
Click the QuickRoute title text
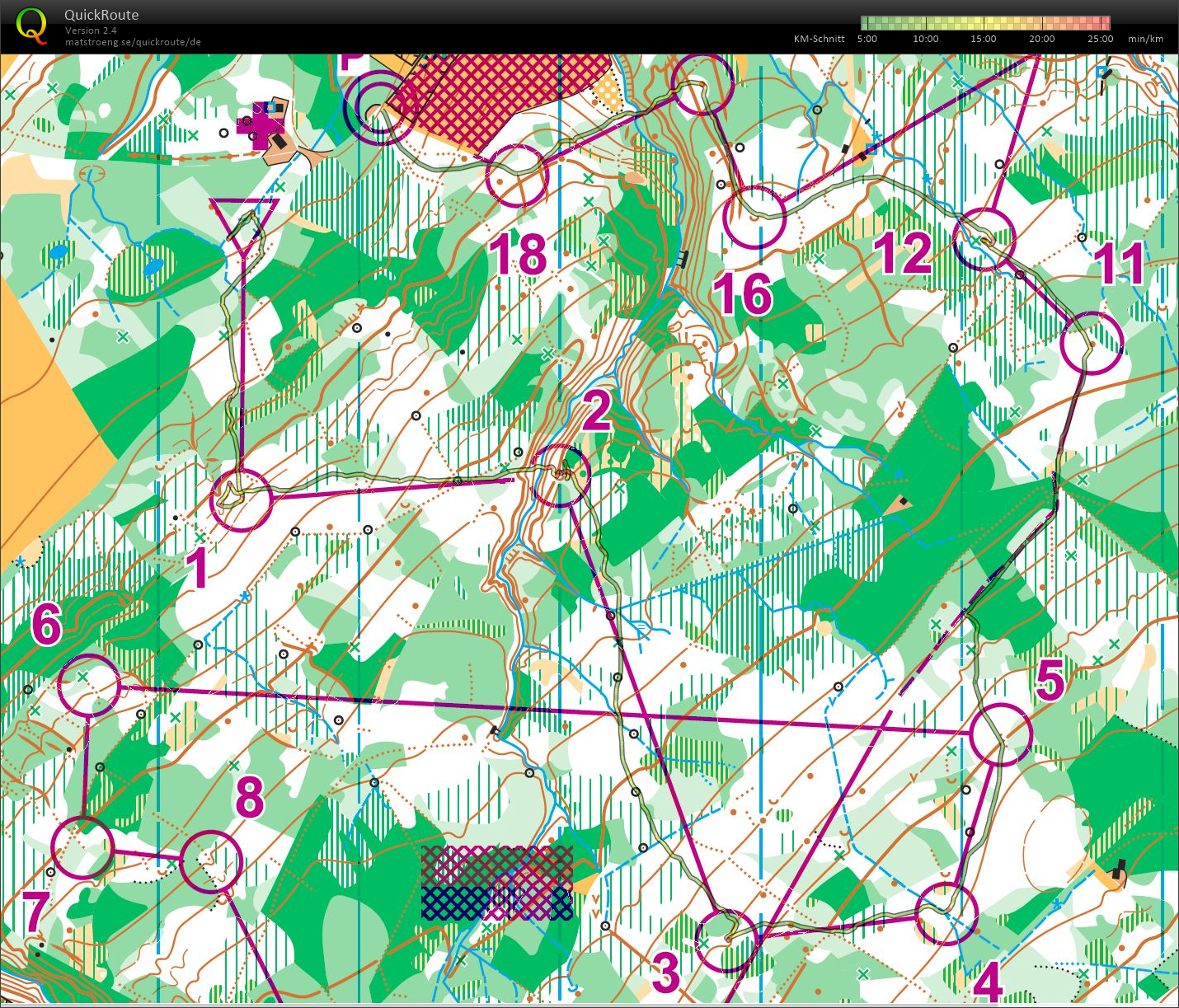101,15
